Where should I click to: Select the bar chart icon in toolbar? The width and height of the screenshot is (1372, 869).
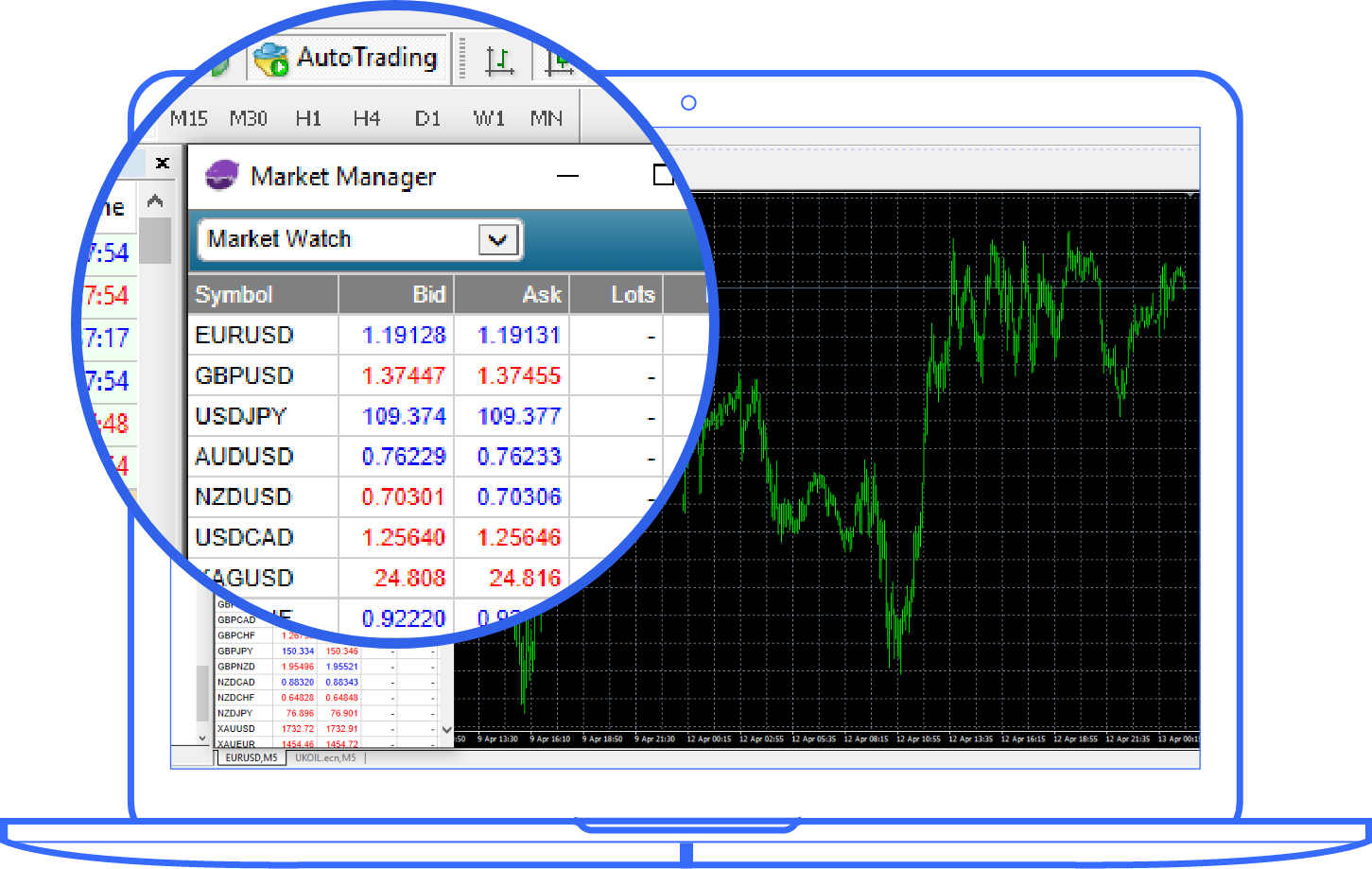pyautogui.click(x=498, y=61)
